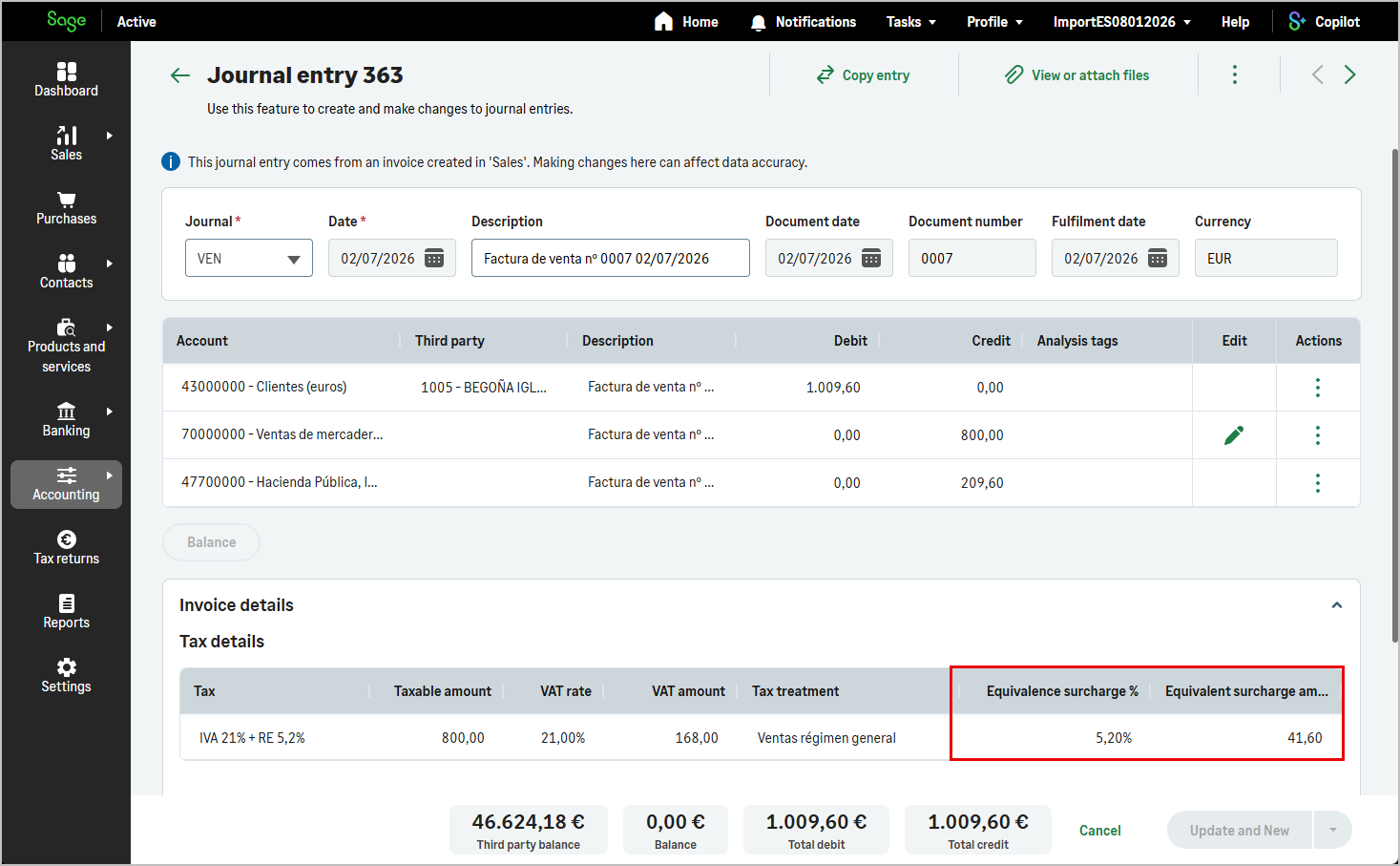
Task: Click View or attach files
Action: pos(1077,75)
